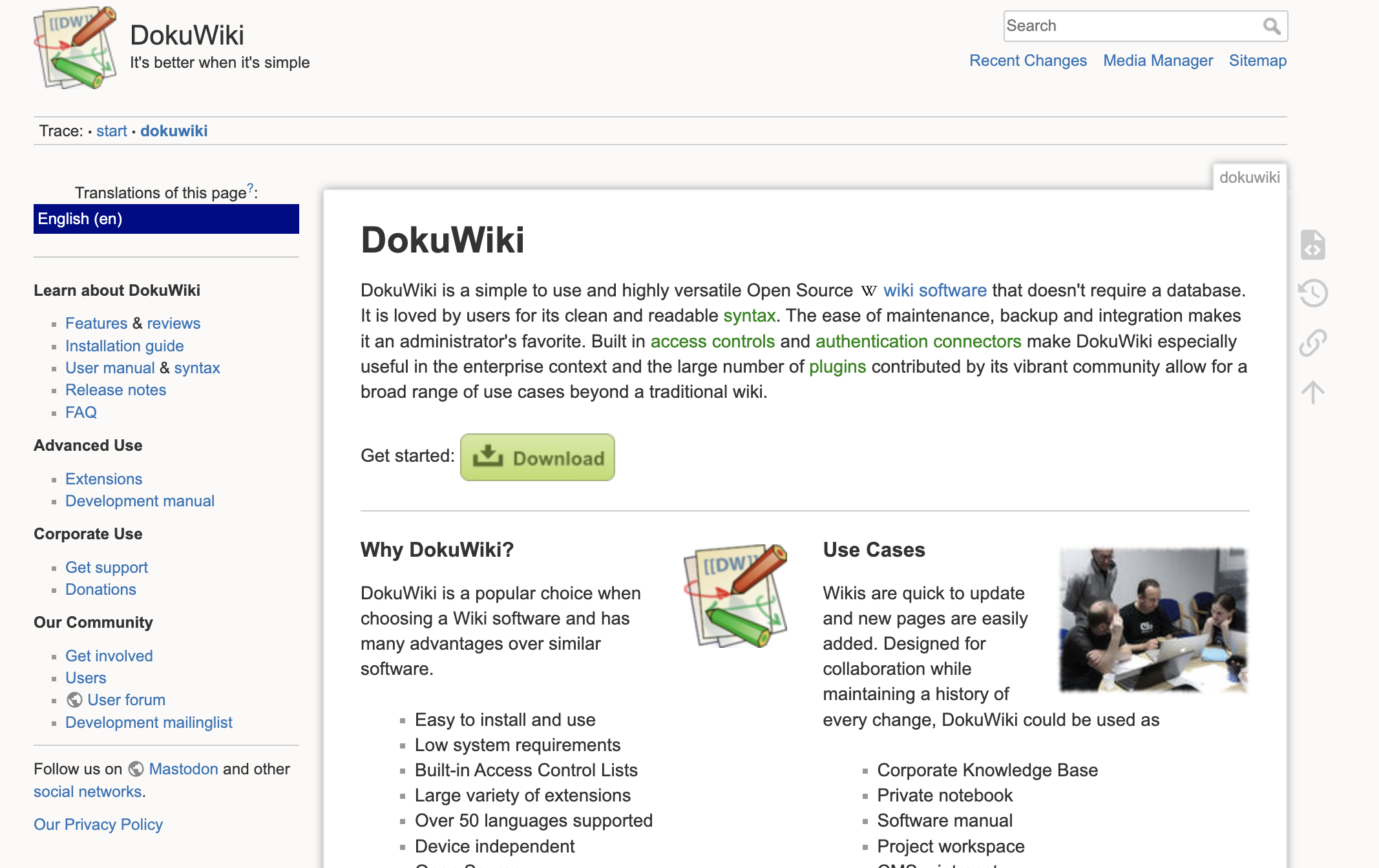Click the translations help question mark

pos(251,188)
